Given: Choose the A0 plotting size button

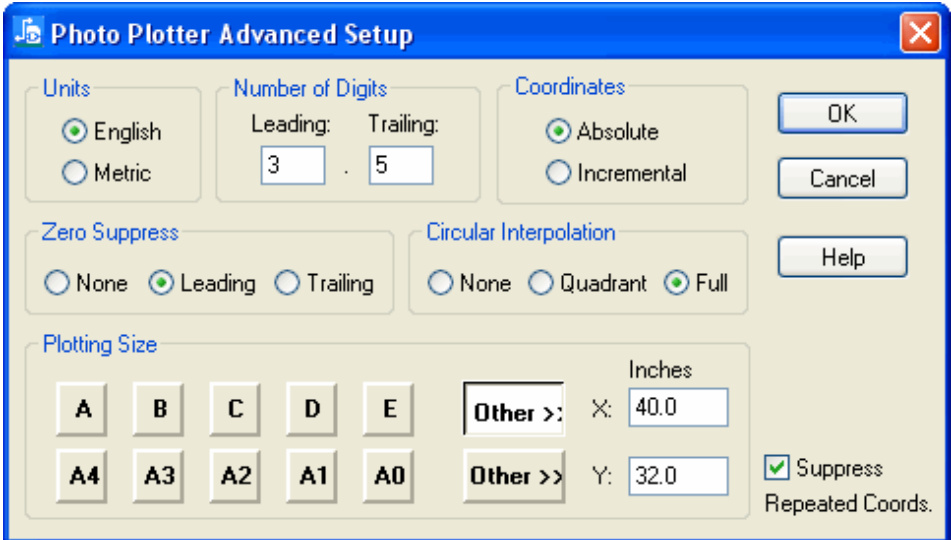Looking at the screenshot, I should click(x=389, y=476).
